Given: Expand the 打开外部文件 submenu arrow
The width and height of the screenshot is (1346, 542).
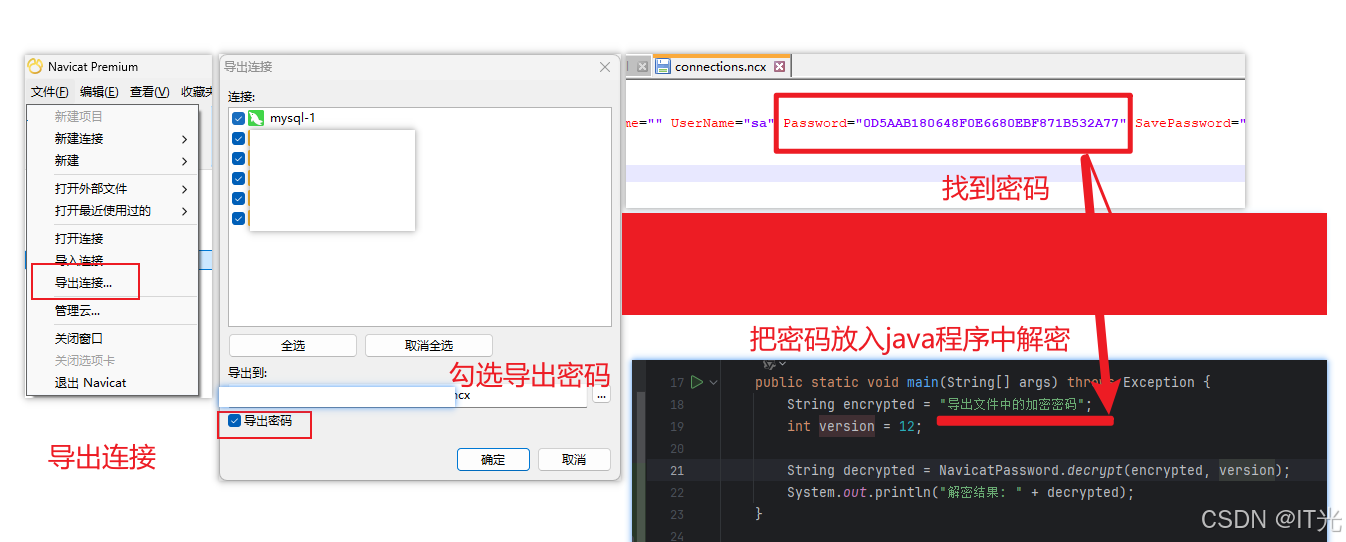Looking at the screenshot, I should (x=185, y=189).
